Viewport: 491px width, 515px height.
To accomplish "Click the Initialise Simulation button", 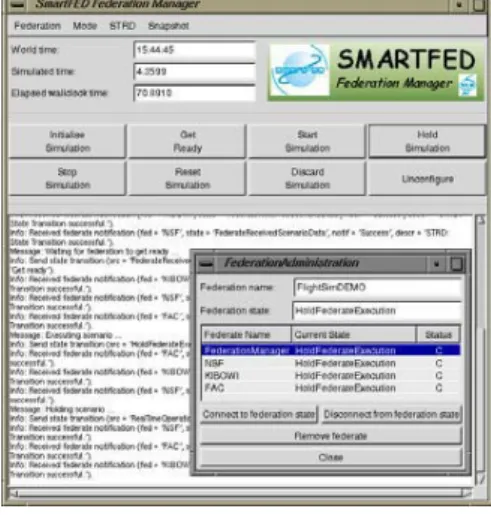I will click(67, 141).
